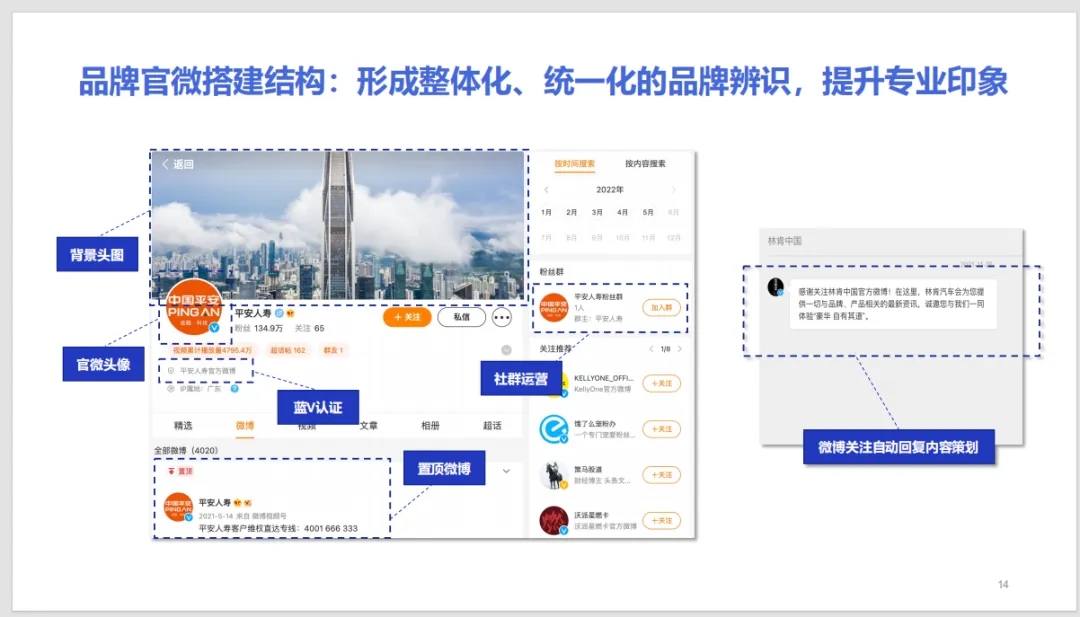Follow KELLYONE_OFFI... with its +关注 button
The height and width of the screenshot is (617, 1080).
click(661, 384)
